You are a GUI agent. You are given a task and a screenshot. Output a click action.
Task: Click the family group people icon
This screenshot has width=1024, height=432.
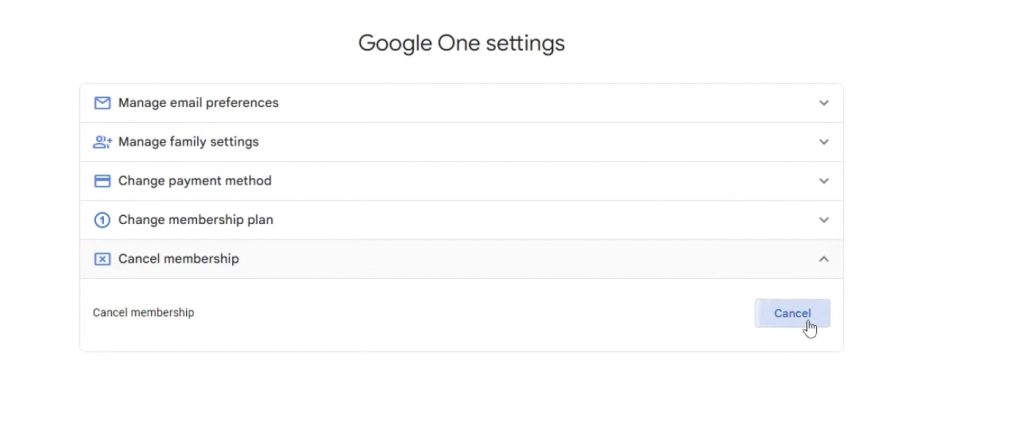click(x=102, y=142)
